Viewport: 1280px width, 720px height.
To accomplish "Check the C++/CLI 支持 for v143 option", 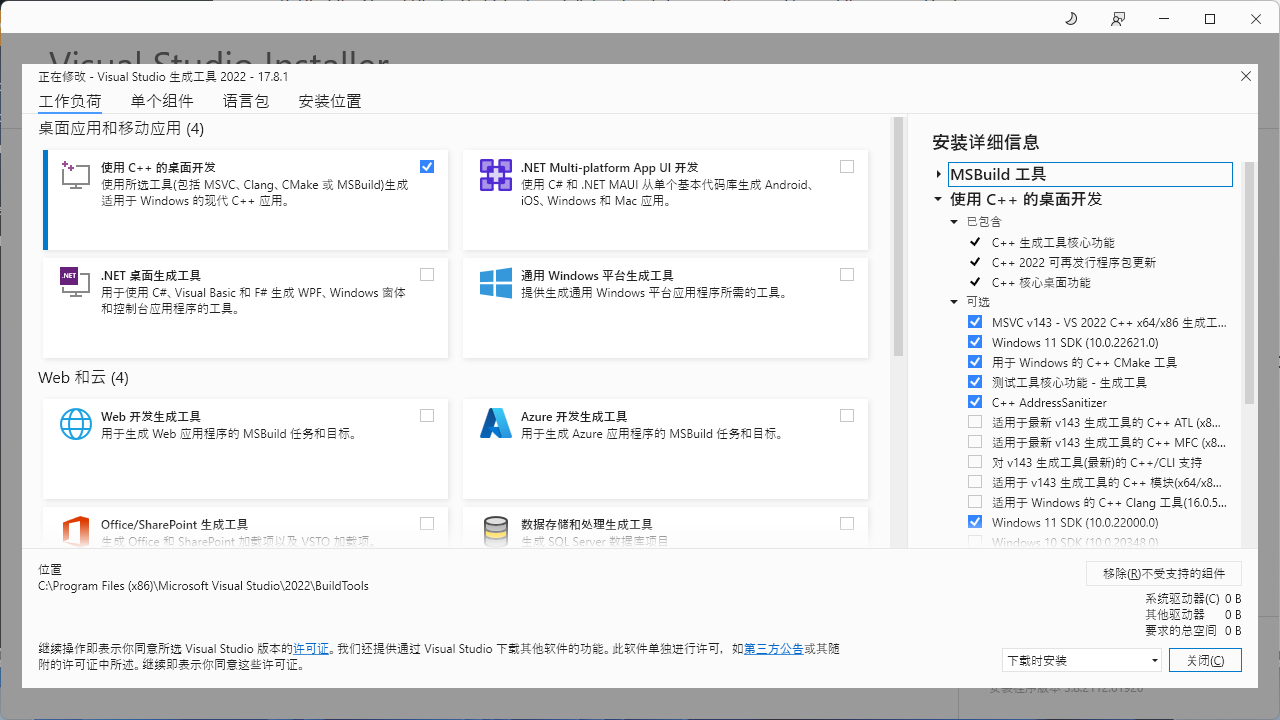I will tap(975, 462).
